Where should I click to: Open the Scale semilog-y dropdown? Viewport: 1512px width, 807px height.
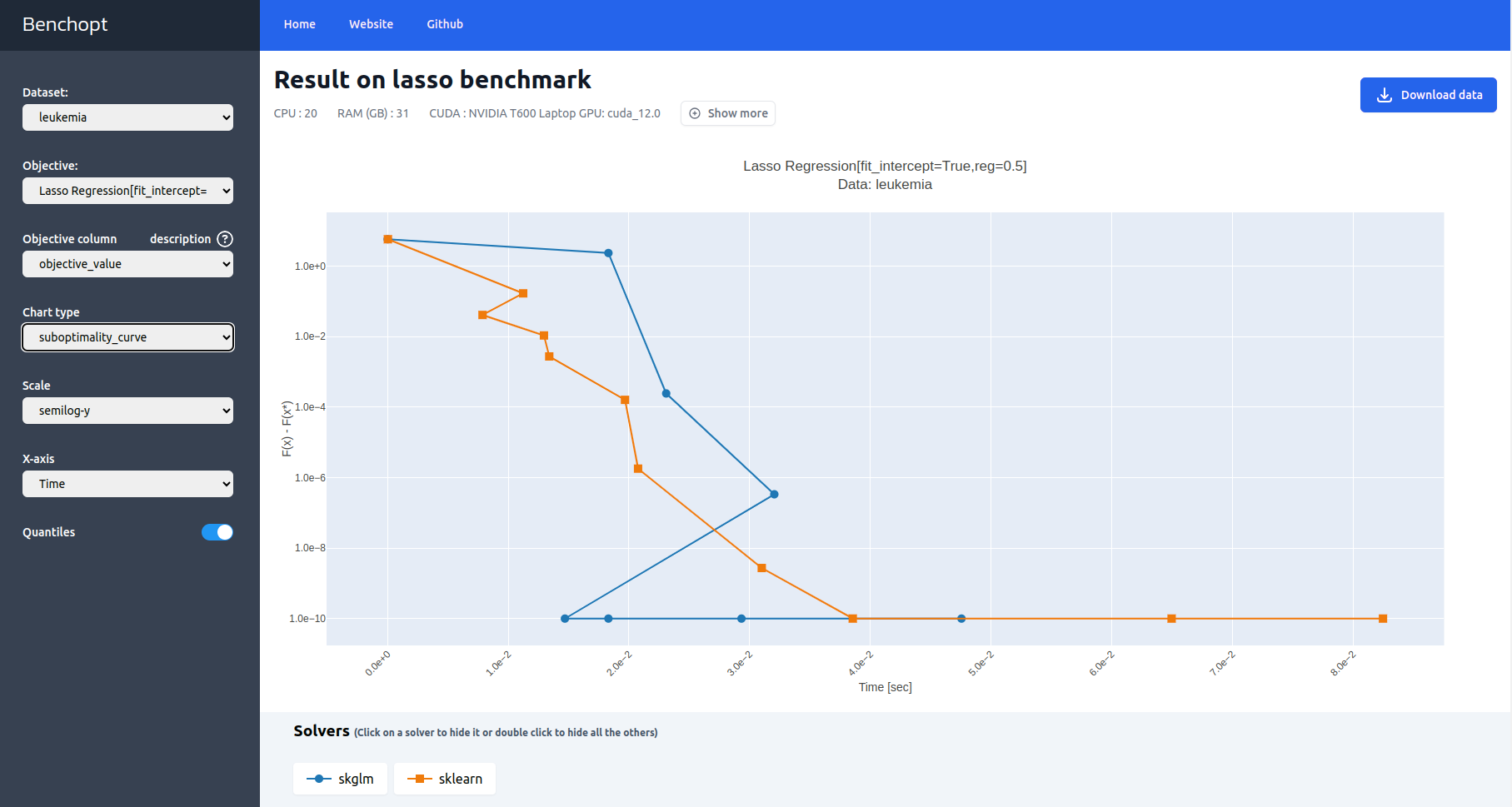pos(127,411)
